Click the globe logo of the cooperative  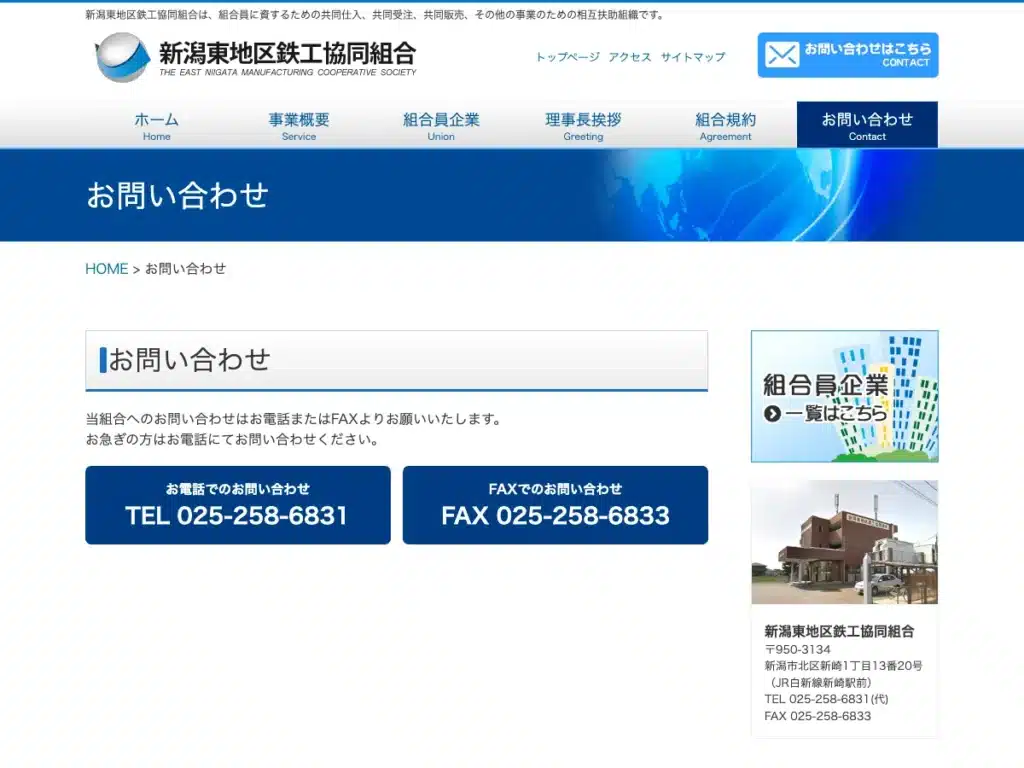[x=122, y=57]
